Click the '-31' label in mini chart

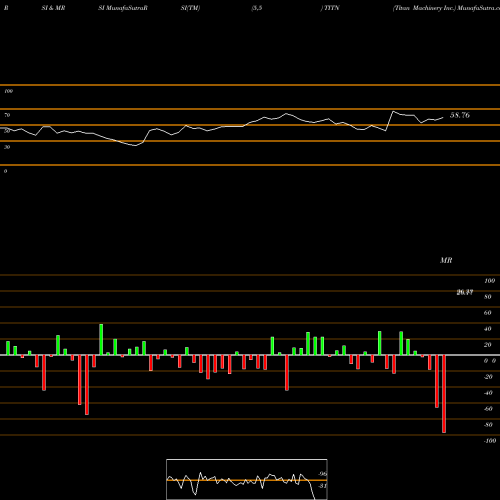tap(322, 486)
